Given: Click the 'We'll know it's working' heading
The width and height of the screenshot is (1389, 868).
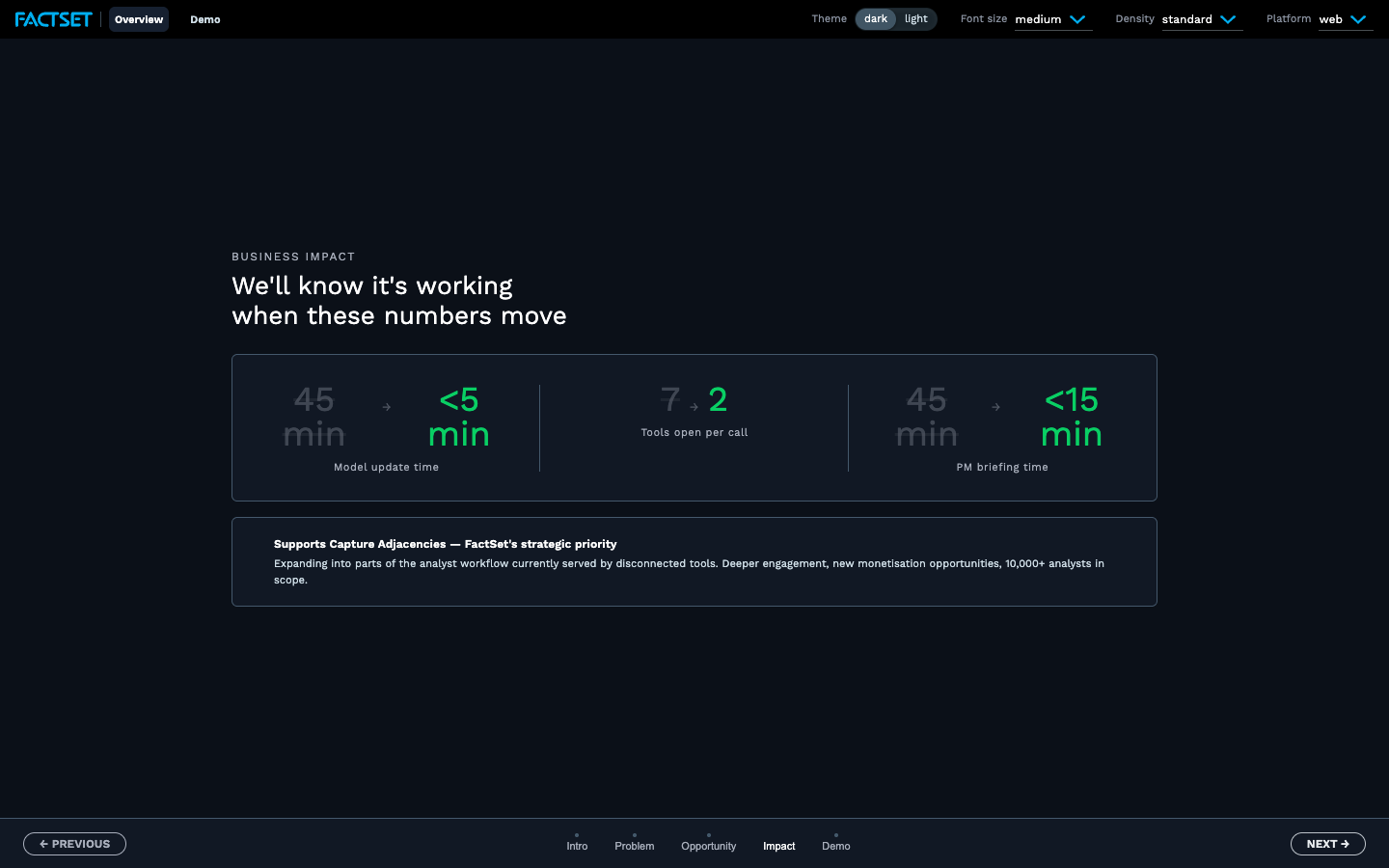Looking at the screenshot, I should pos(399,300).
